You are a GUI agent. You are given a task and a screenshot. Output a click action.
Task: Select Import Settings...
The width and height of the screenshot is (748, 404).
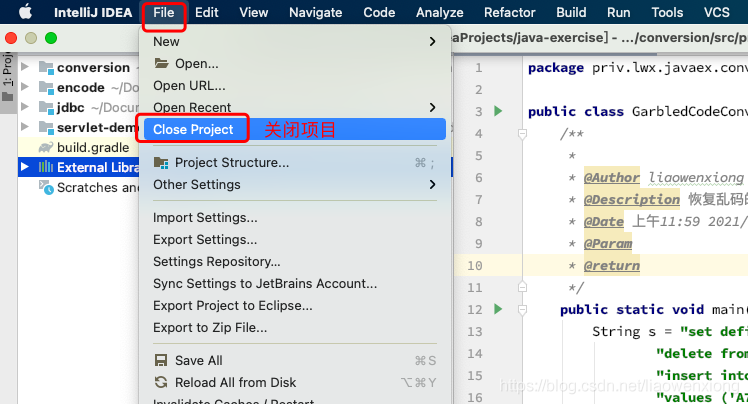pos(295,218)
